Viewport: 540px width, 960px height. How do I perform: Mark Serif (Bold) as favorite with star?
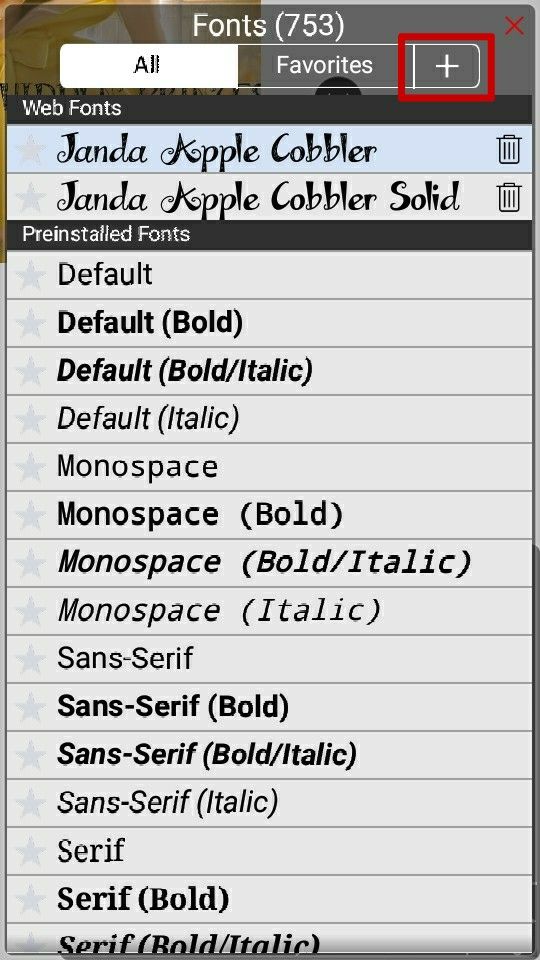point(30,899)
